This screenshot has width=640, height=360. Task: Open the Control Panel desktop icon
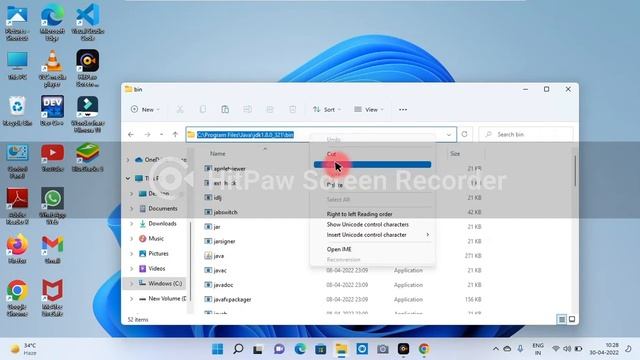(17, 161)
